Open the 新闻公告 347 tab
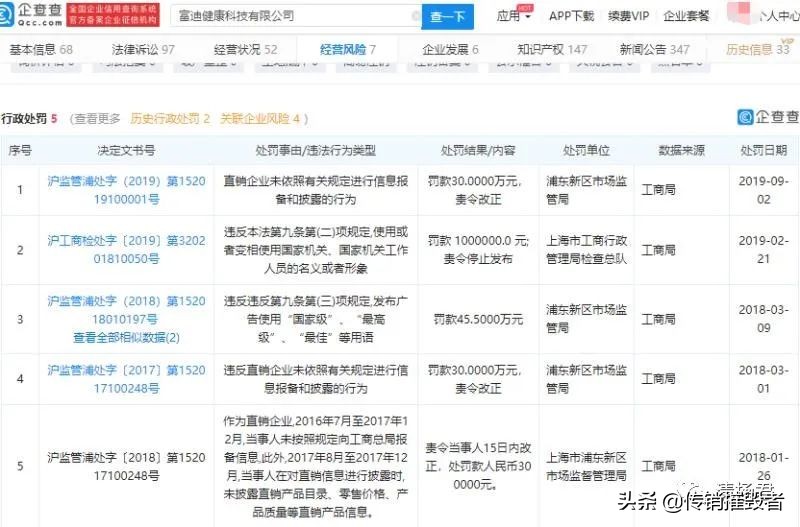 pyautogui.click(x=655, y=49)
